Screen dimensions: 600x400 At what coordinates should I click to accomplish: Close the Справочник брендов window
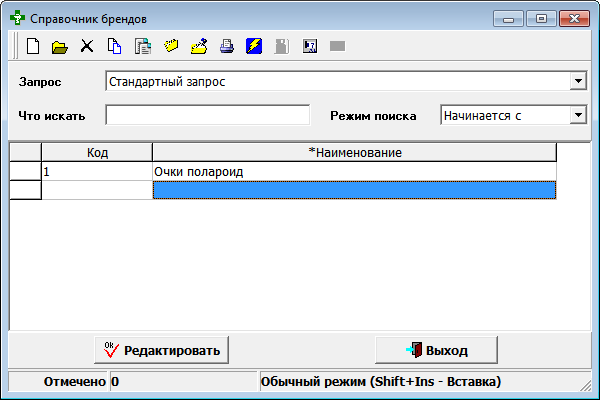tap(574, 19)
